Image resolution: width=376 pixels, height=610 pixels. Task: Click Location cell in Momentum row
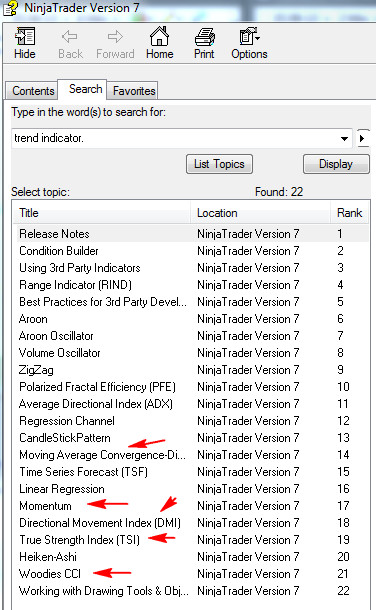248,506
